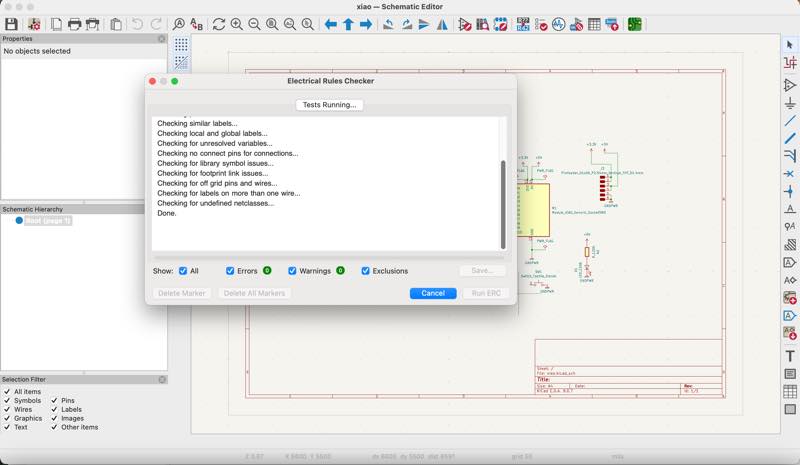Select the Add Power Symbol tool

pos(790,103)
